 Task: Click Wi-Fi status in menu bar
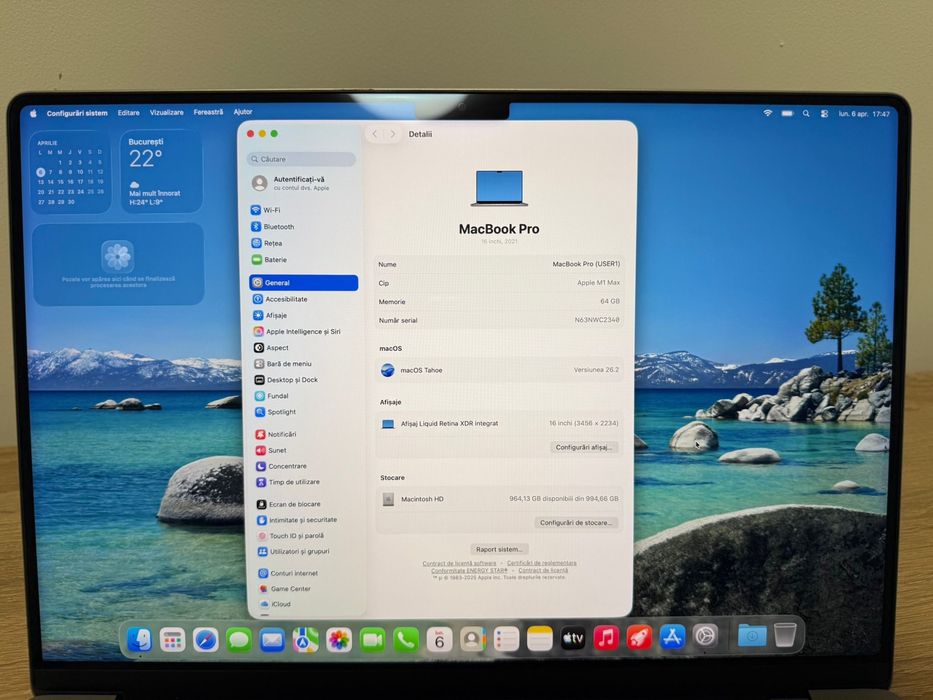point(768,113)
